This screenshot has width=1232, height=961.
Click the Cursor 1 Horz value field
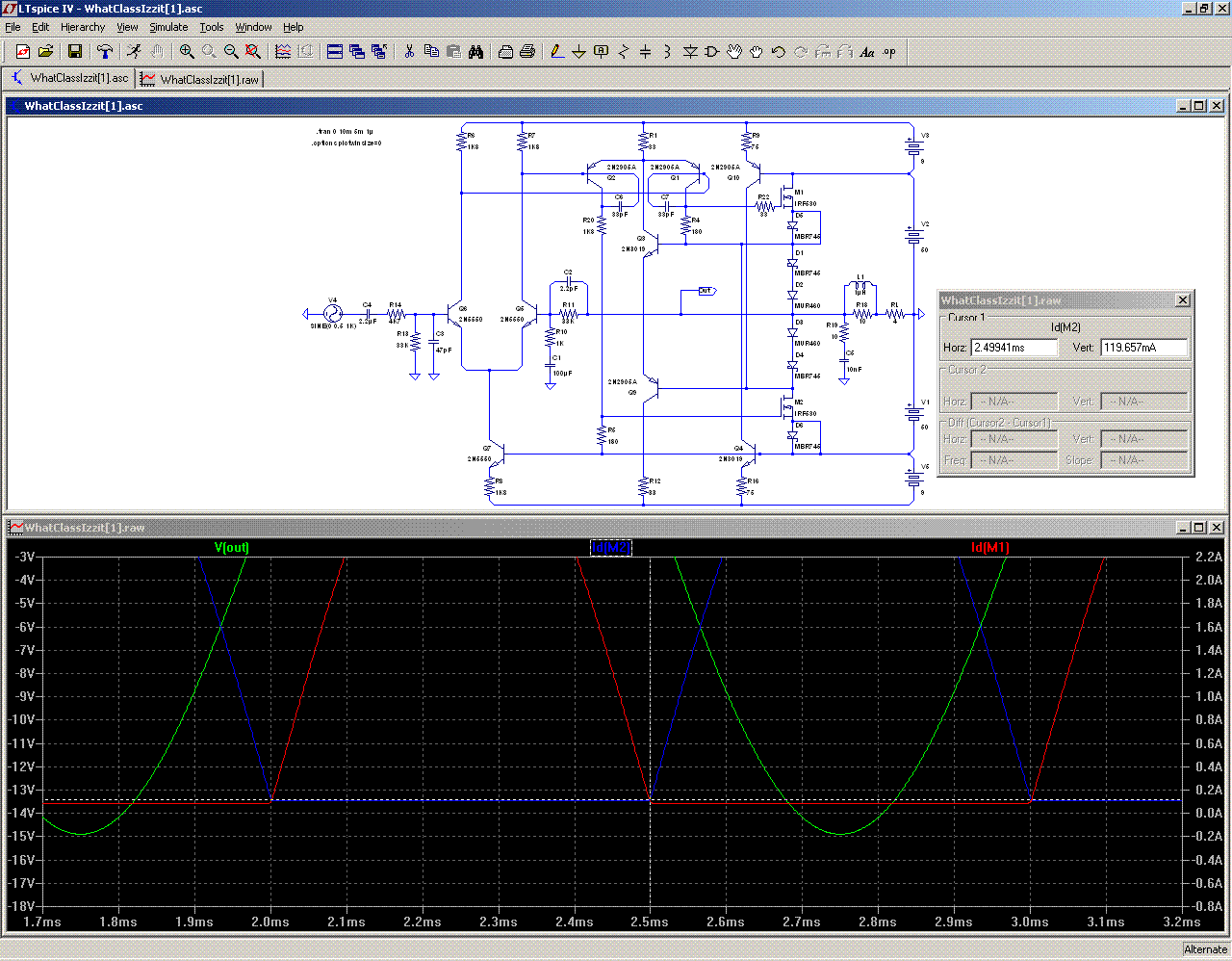click(1014, 348)
